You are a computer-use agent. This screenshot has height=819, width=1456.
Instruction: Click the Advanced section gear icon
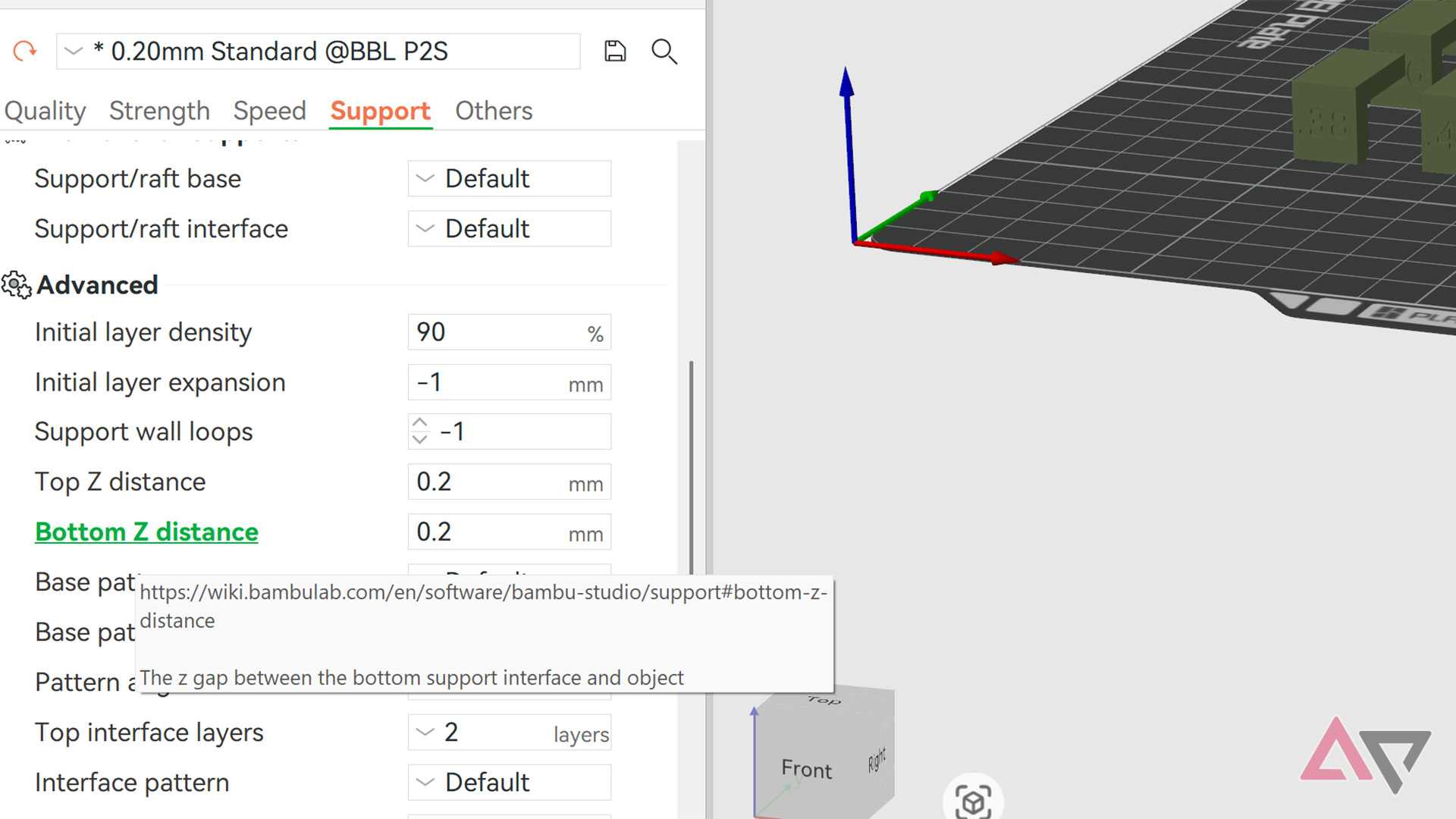[16, 285]
